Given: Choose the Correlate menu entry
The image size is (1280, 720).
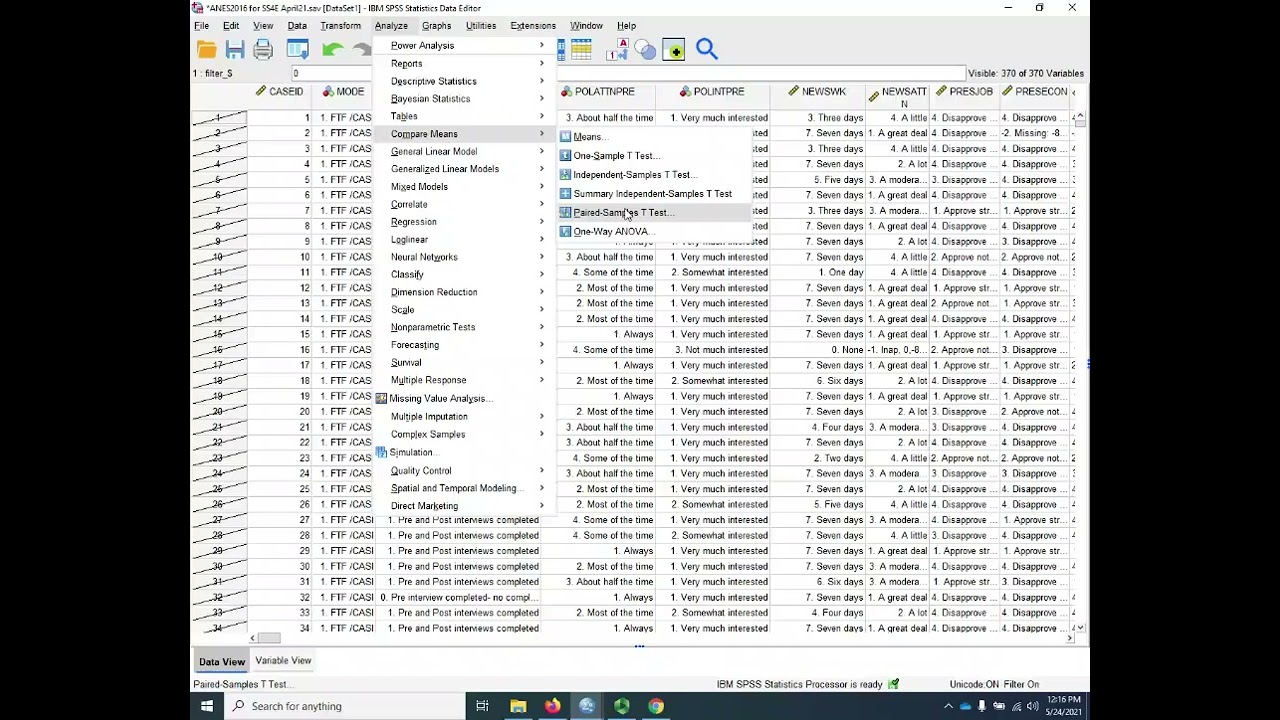Looking at the screenshot, I should (462, 204).
